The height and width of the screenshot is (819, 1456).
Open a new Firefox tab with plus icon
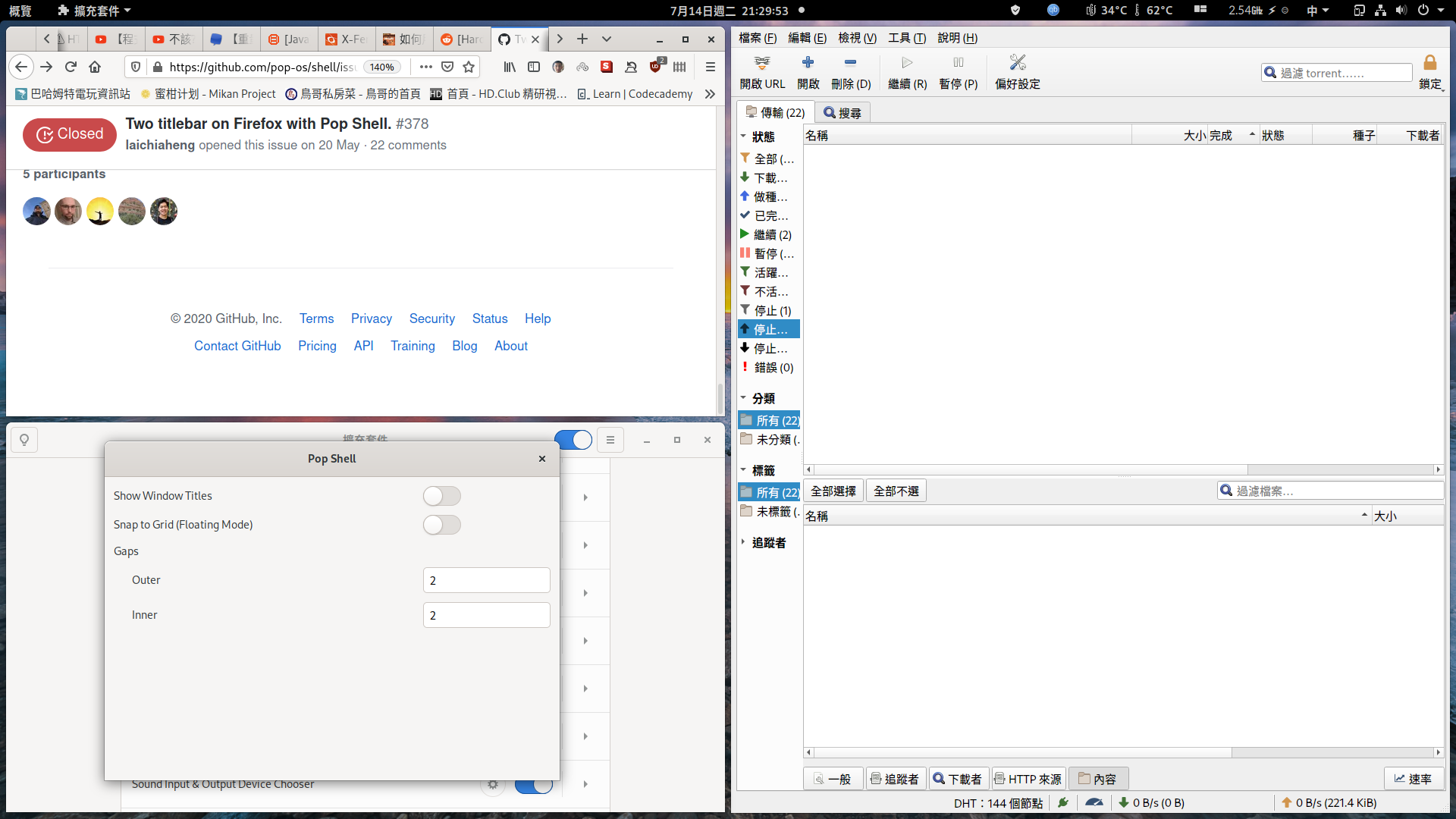[582, 39]
